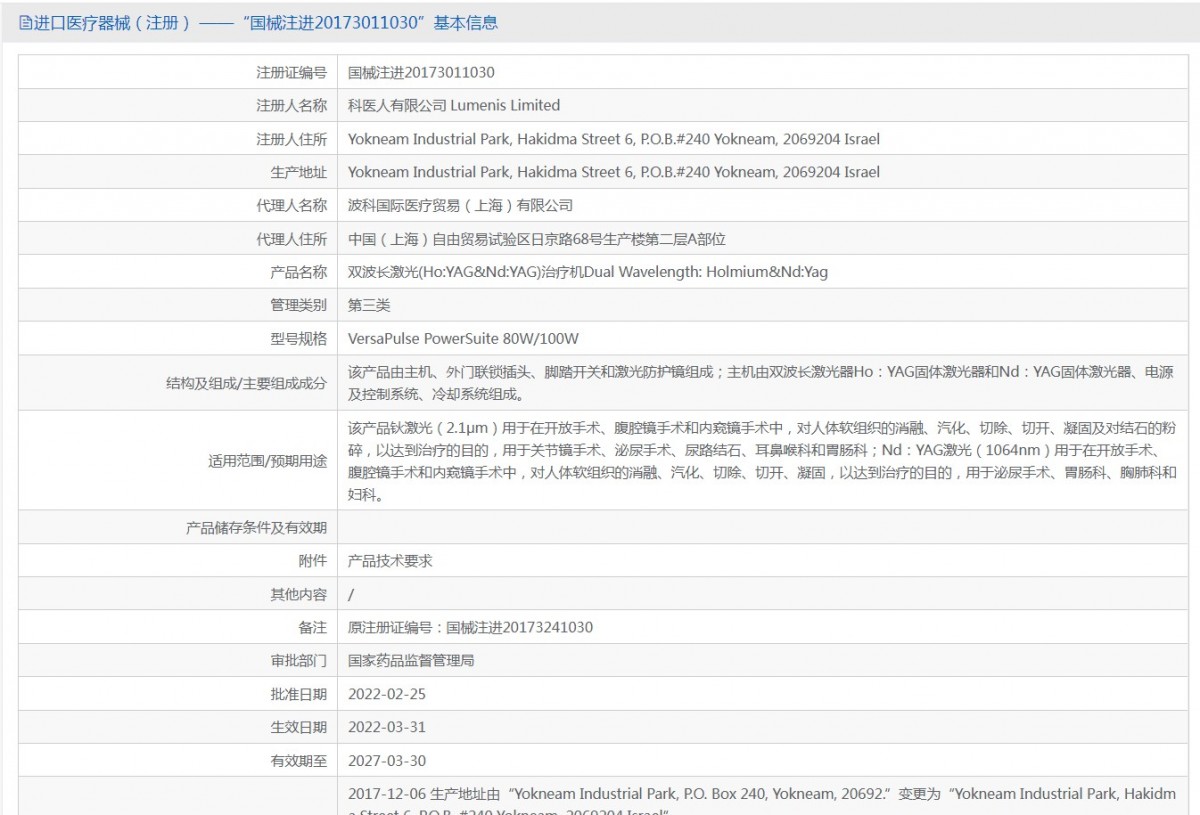Click the 产品名称 label cell
The image size is (1200, 815).
point(178,272)
